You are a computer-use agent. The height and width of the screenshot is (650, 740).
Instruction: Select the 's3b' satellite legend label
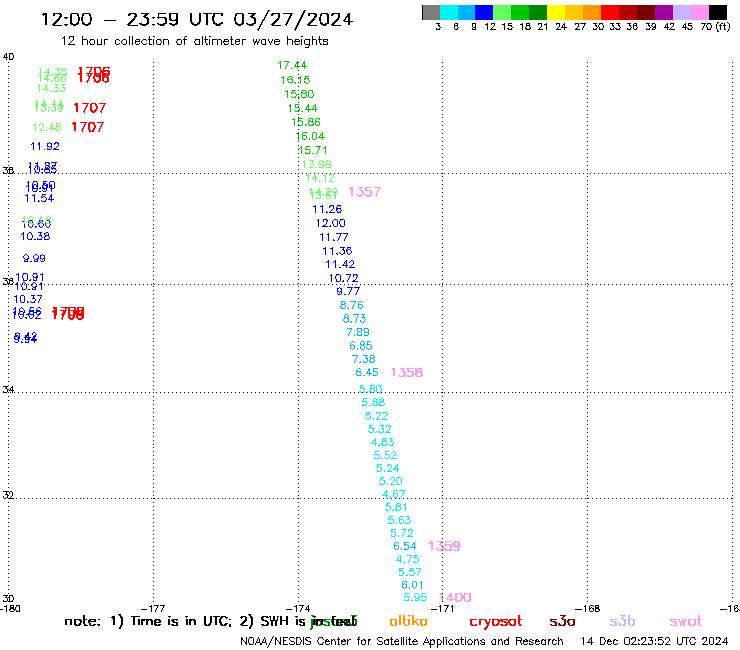point(622,621)
